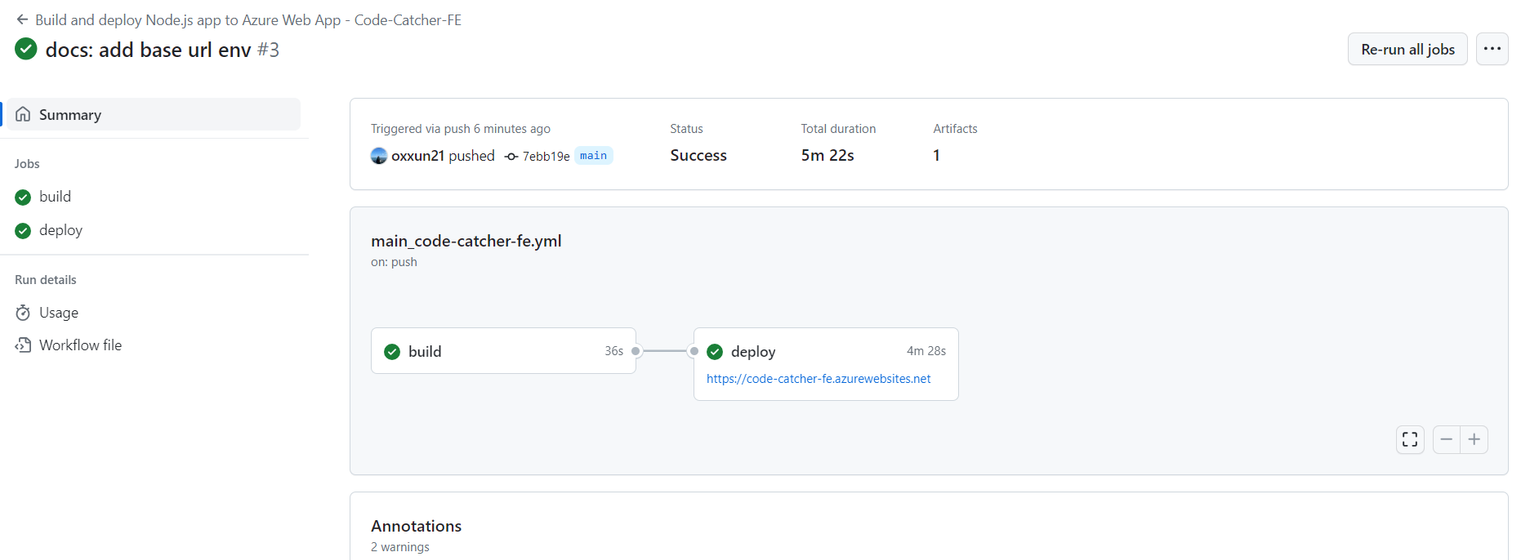Click the Workflow file code icon
Viewport: 1530px width, 560px height.
tap(23, 345)
